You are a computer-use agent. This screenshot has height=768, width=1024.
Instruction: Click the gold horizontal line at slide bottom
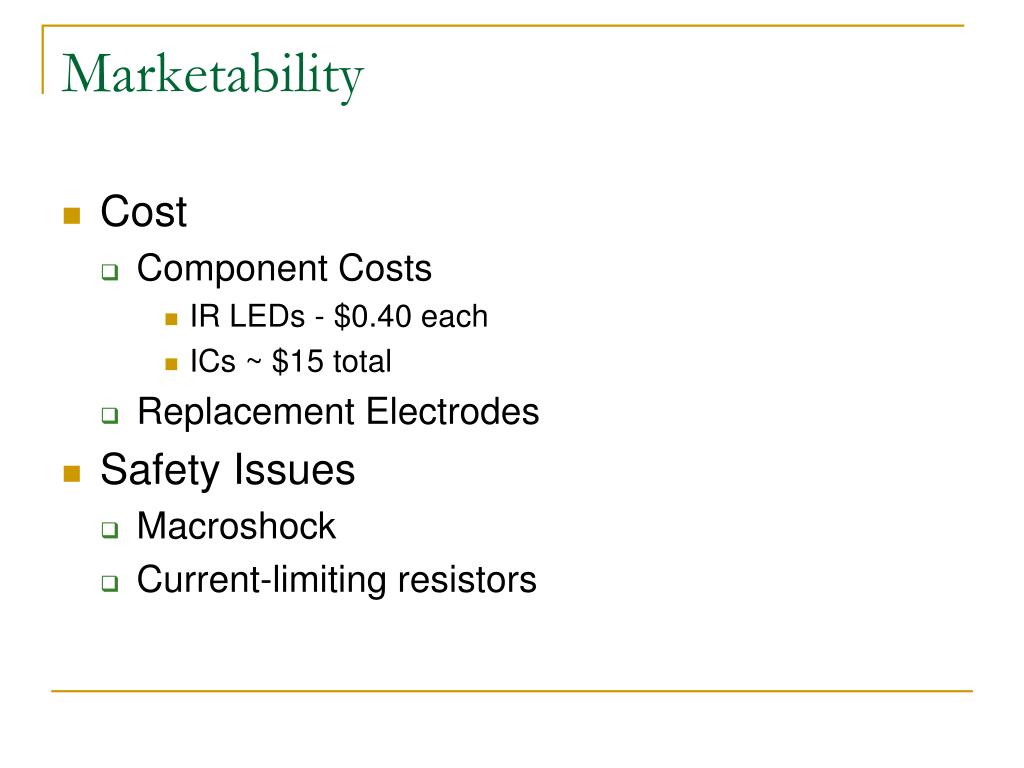click(512, 690)
